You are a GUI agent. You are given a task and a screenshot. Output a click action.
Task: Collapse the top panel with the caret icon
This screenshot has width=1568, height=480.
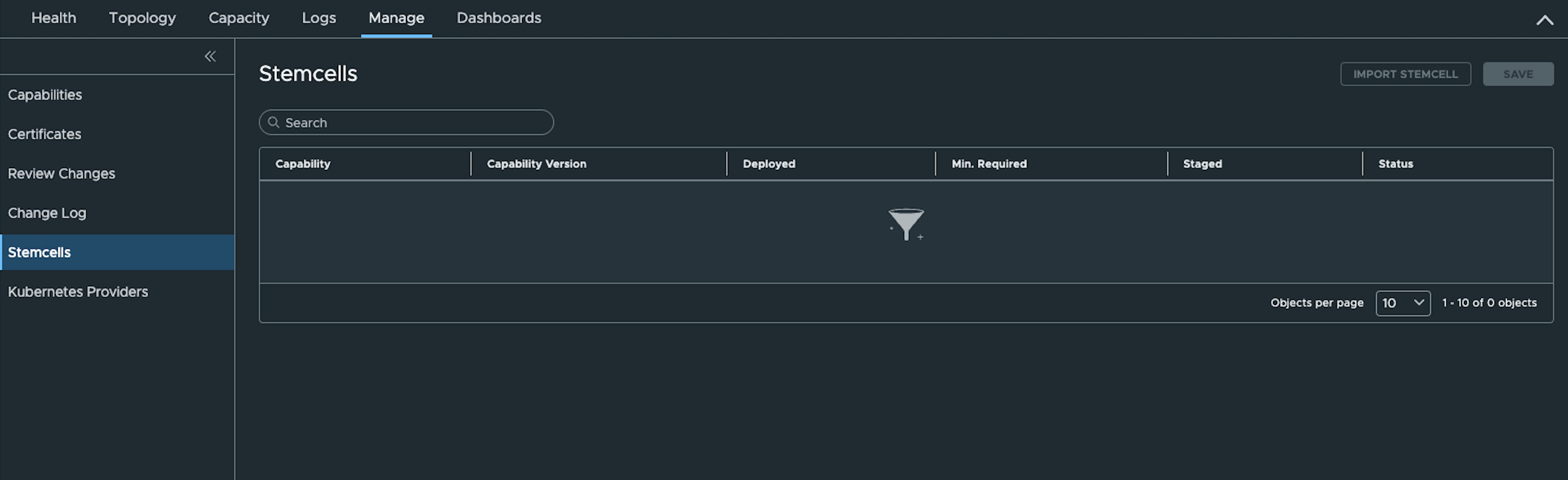coord(1544,20)
